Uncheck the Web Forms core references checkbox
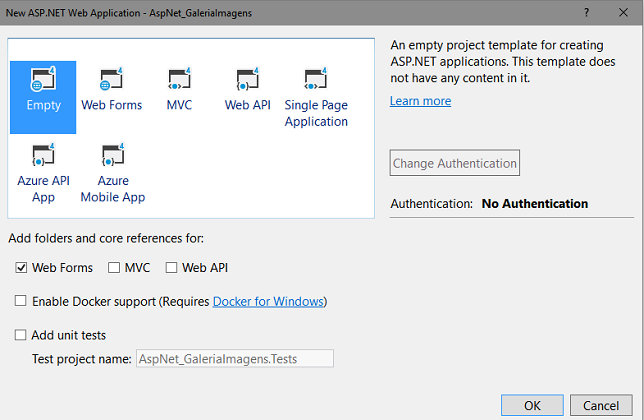 (x=21, y=268)
